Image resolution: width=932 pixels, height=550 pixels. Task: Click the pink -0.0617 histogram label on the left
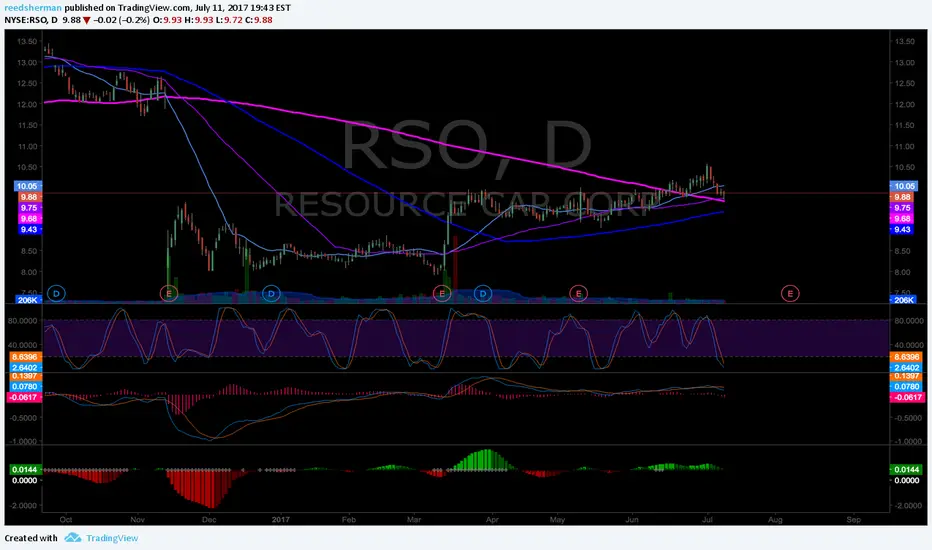[x=24, y=397]
